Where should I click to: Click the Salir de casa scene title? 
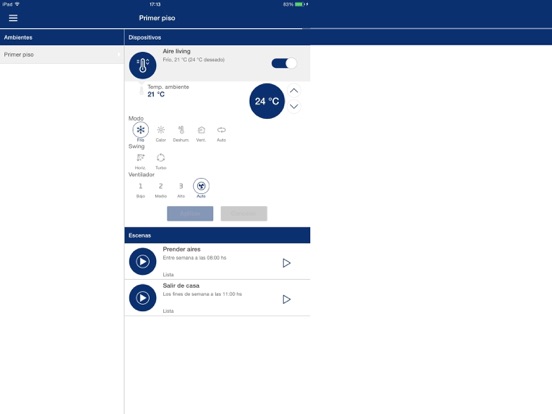pyautogui.click(x=181, y=286)
